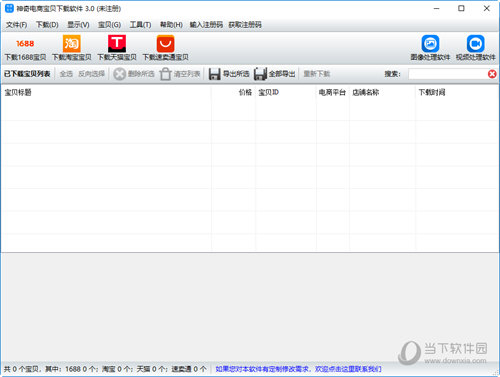Screen dimensions: 500x377
Task: Click the blue contact-us link in status bar
Action: point(298,369)
